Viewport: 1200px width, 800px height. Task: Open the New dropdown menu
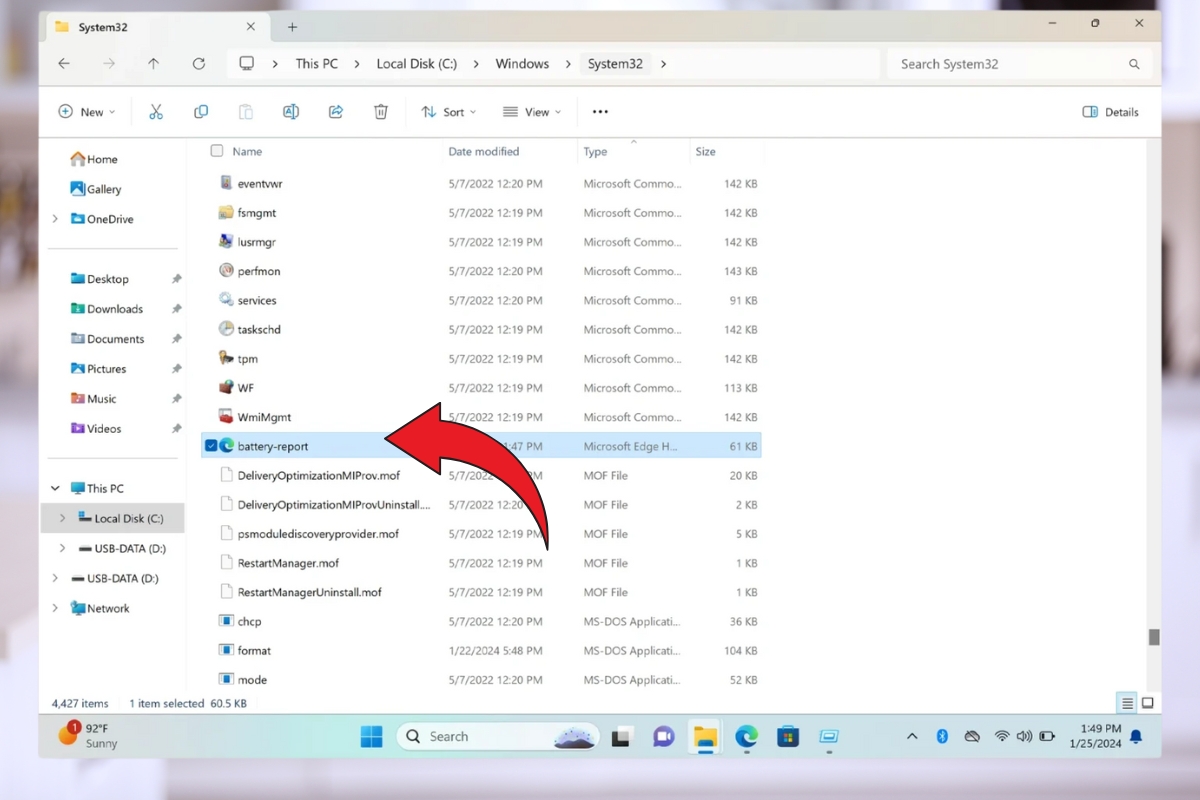87,112
